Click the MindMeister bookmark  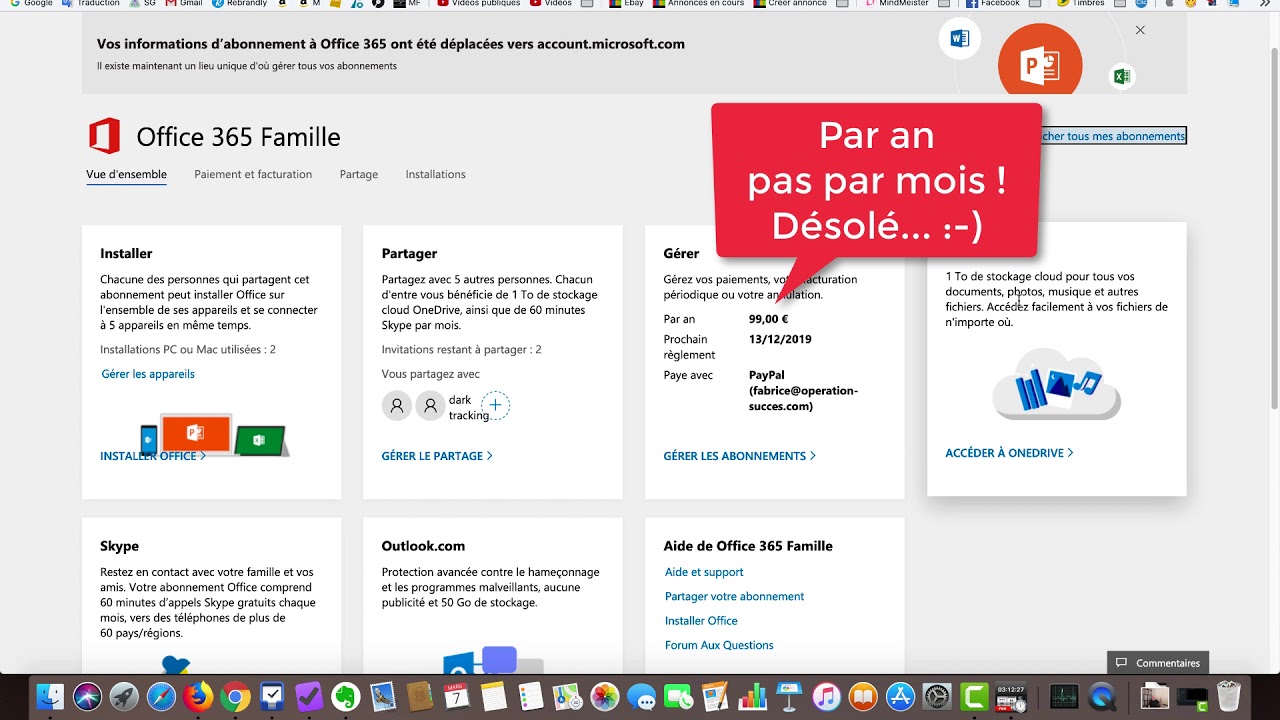(898, 3)
